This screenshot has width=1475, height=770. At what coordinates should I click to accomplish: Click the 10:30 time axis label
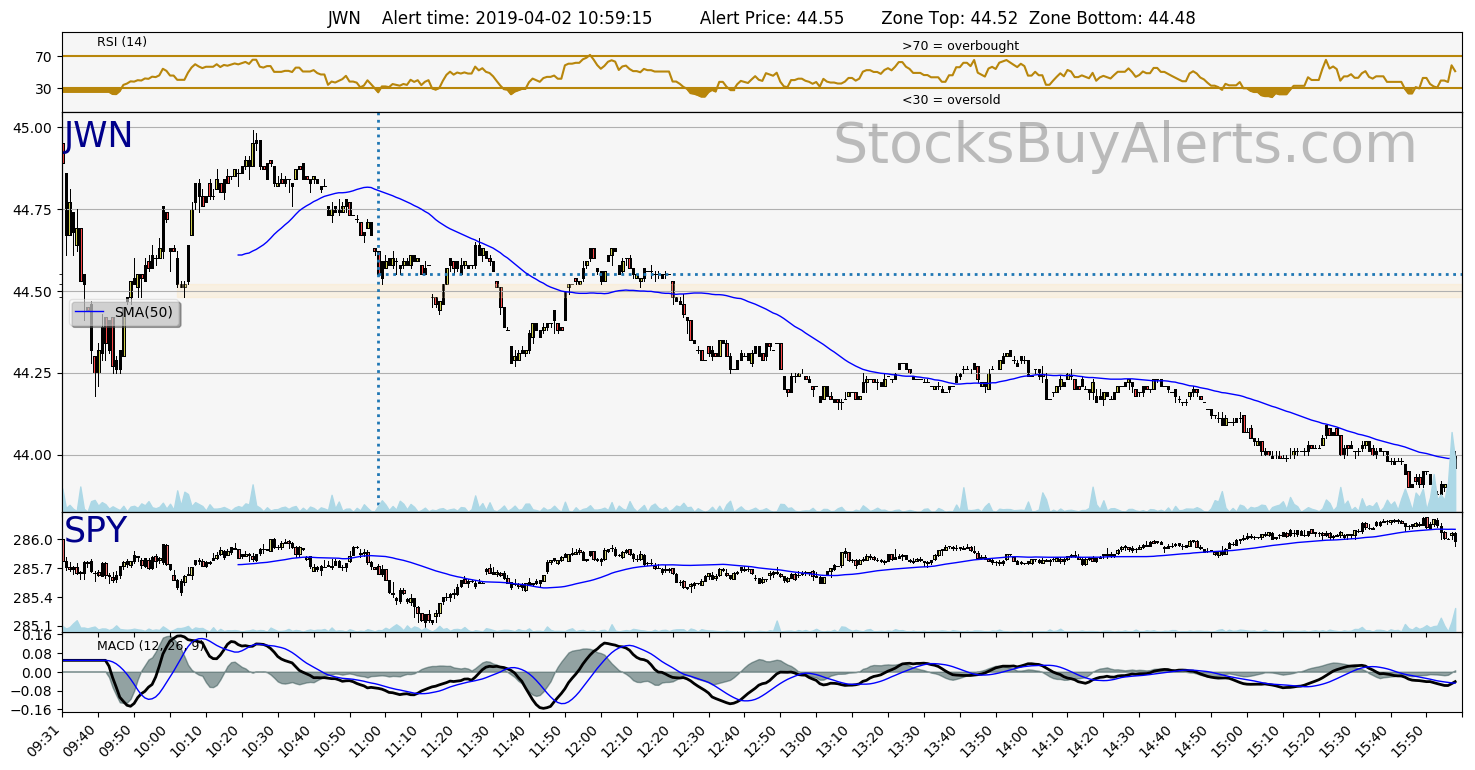point(260,742)
